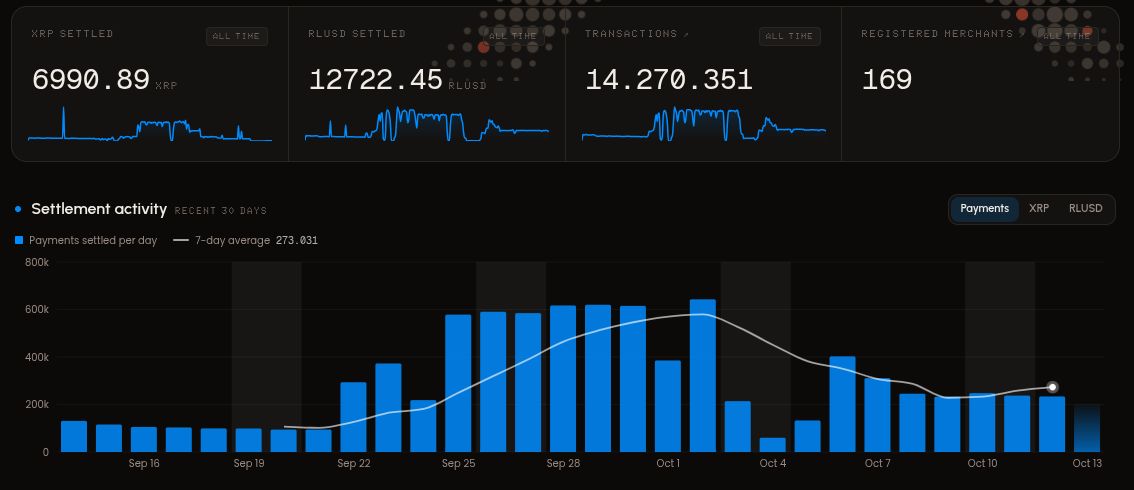Click the white endpoint marker on average line
Screen dimensions: 1134x490
1052,387
